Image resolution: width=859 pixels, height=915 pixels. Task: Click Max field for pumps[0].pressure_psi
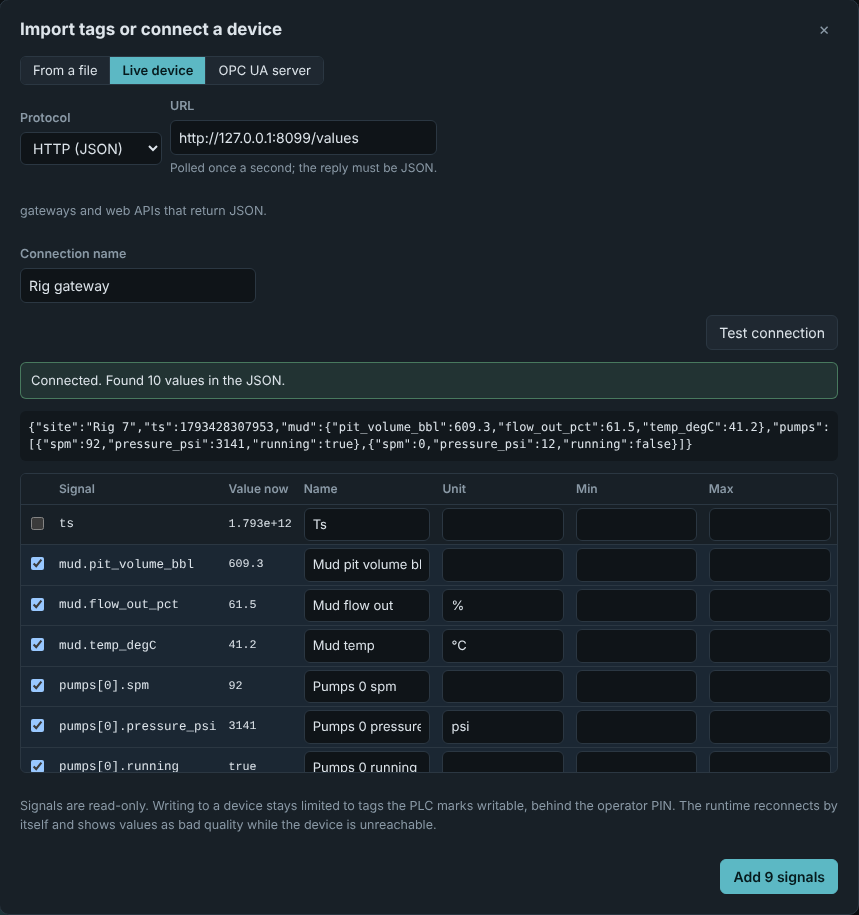(x=769, y=727)
